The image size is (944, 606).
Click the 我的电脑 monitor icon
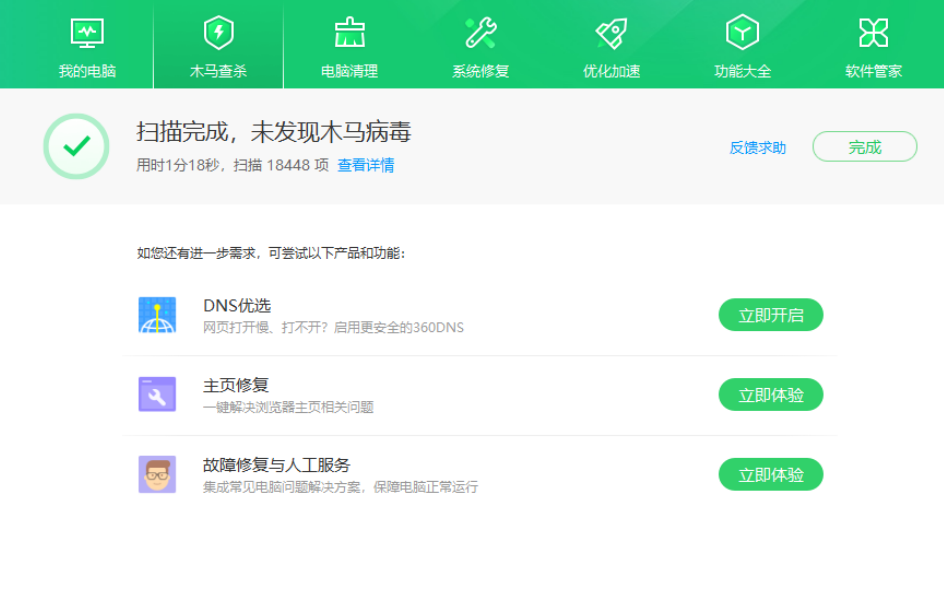87,33
